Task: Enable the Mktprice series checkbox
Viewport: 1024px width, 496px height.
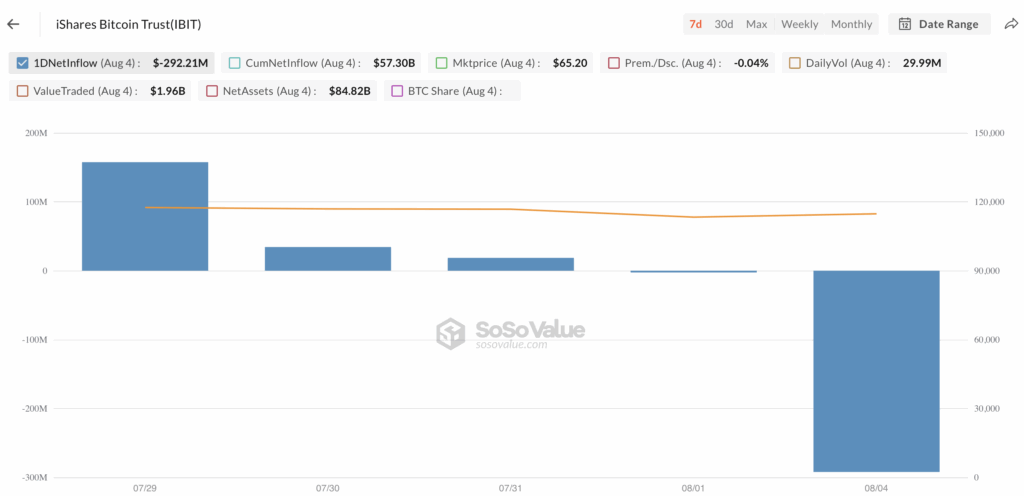Action: (441, 63)
